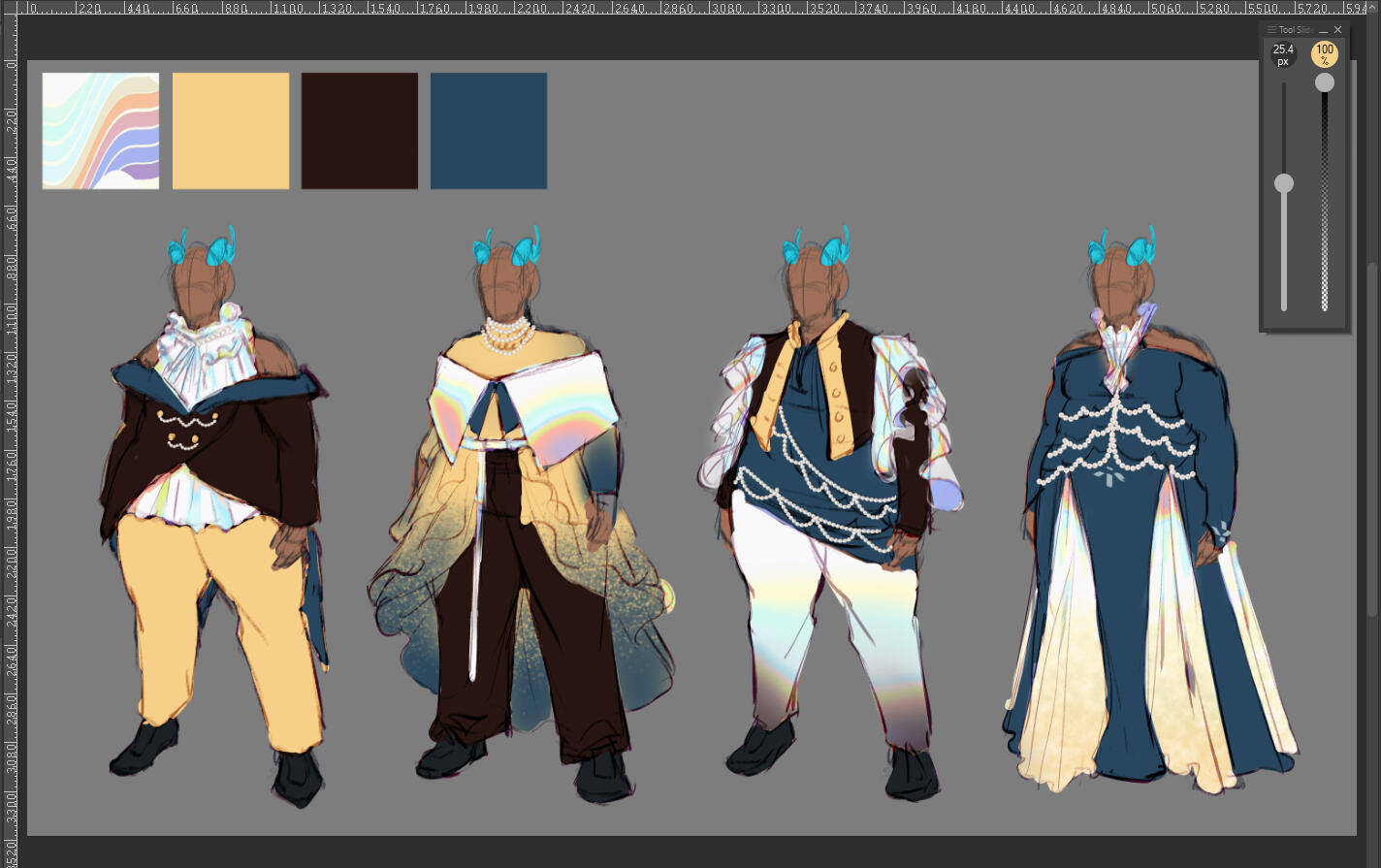This screenshot has width=1381, height=868.
Task: Click the pastel rainbow pattern swatch
Action: 101,131
